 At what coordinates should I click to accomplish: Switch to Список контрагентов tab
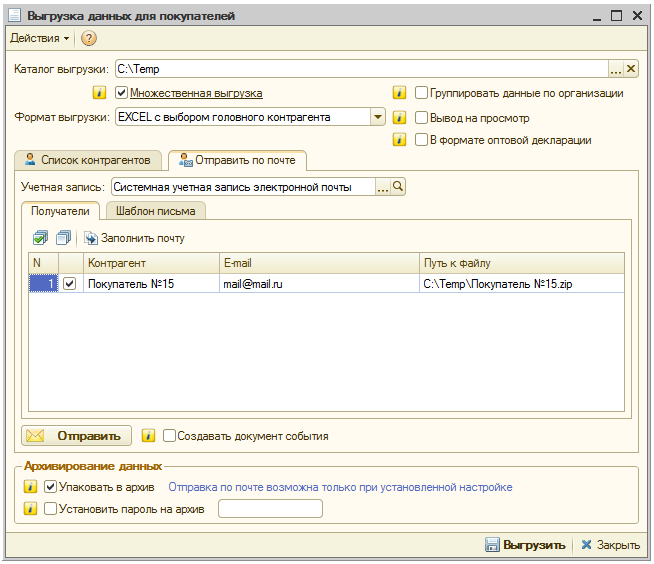(x=88, y=160)
